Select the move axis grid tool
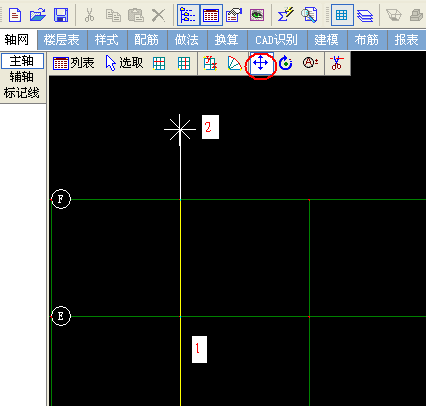426x406 pixels. (x=261, y=63)
